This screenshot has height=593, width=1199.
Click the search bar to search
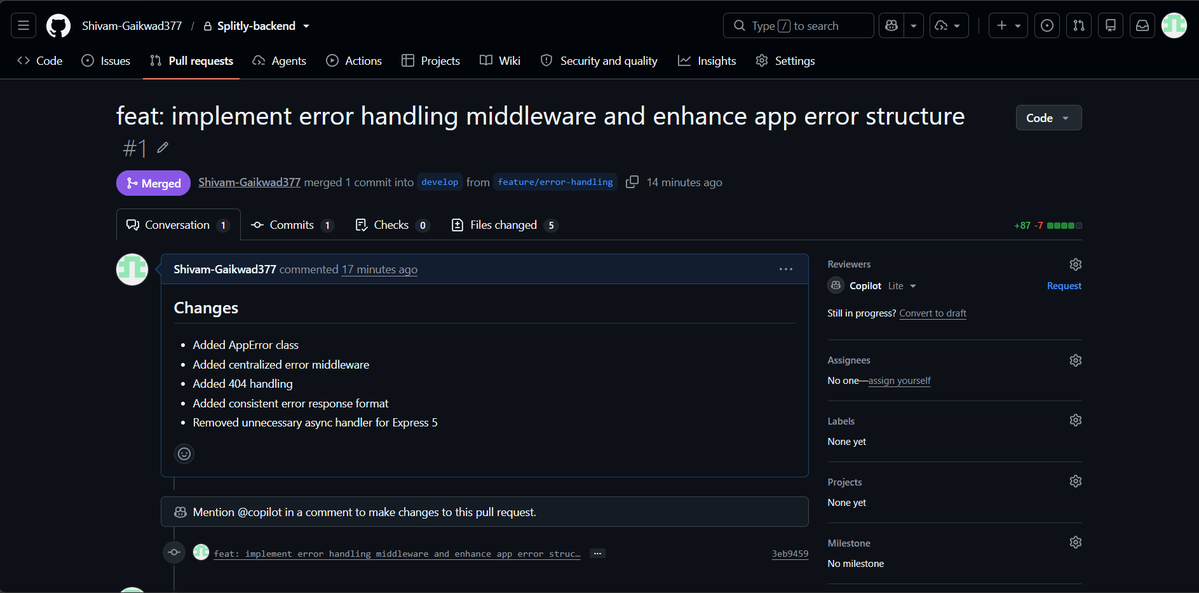pos(798,25)
